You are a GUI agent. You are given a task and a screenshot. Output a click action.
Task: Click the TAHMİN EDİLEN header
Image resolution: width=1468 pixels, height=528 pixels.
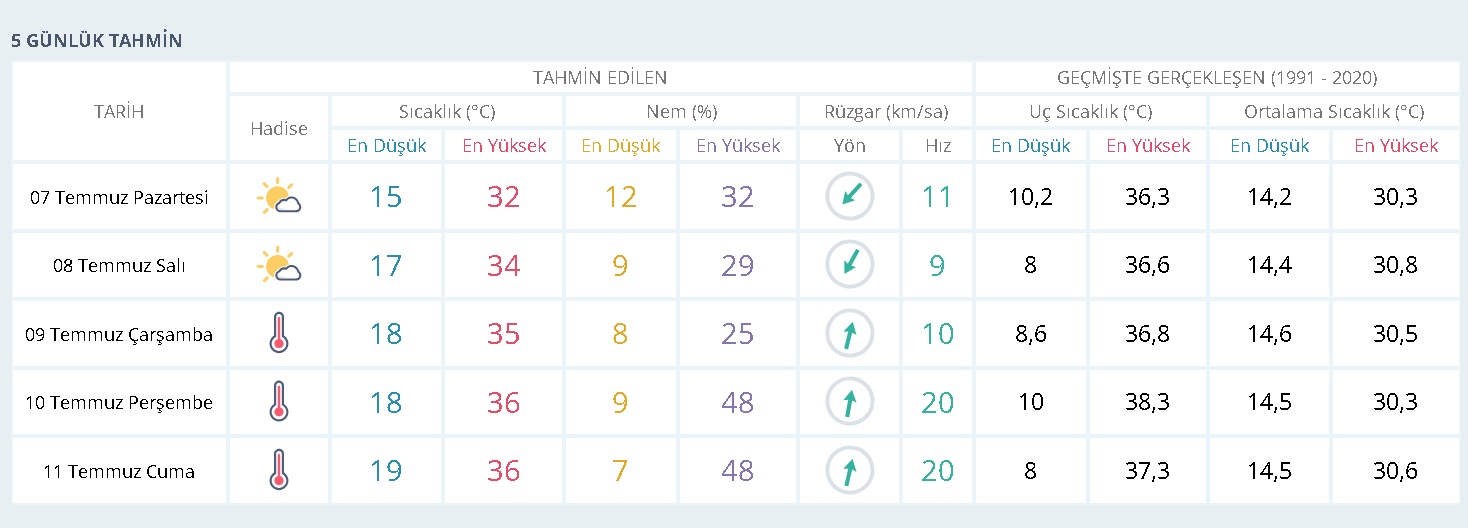click(600, 77)
